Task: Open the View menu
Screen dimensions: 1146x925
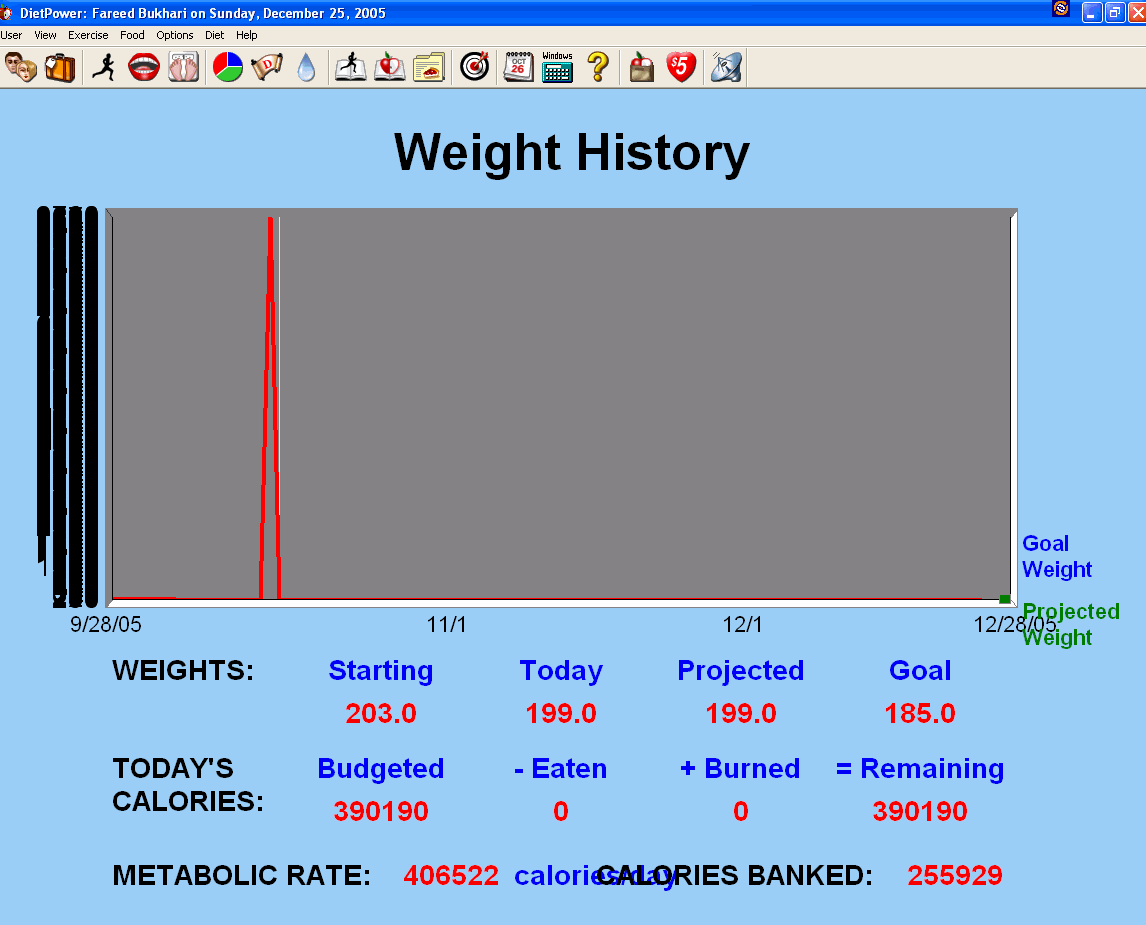Action: pyautogui.click(x=45, y=35)
